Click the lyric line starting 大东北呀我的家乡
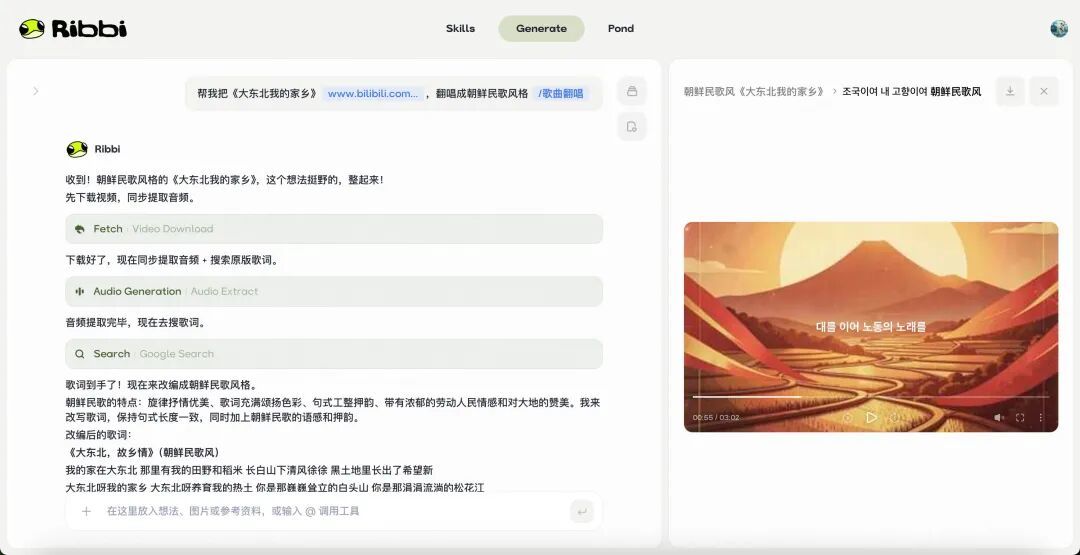 click(275, 488)
